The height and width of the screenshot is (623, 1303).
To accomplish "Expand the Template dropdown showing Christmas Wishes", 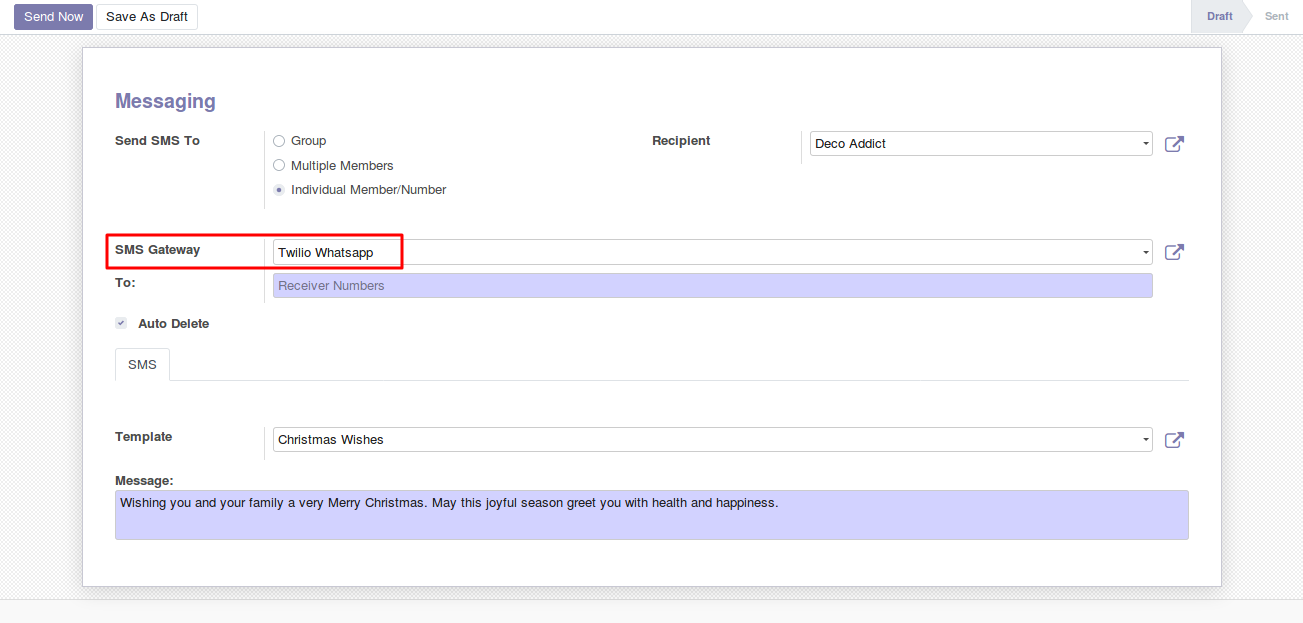I will click(712, 440).
